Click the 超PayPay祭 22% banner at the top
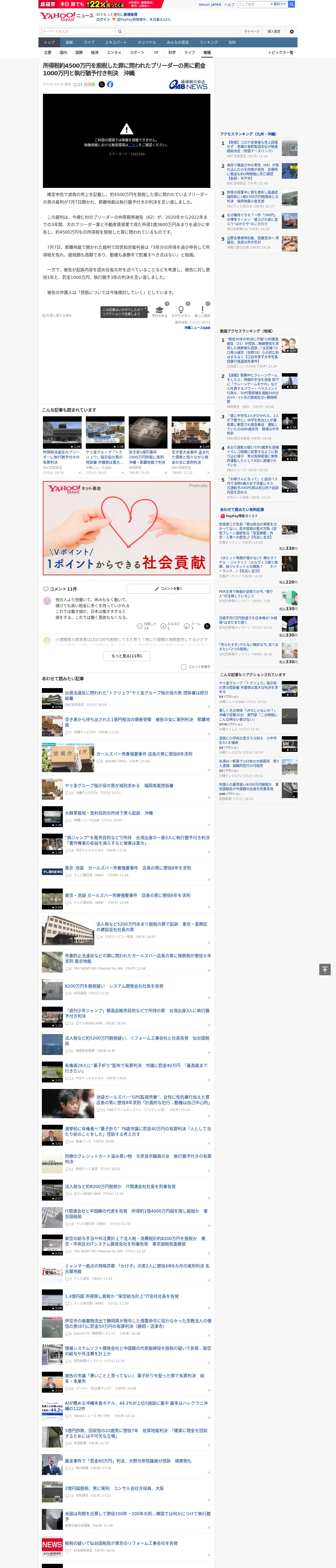This screenshot has height=1568, width=336. pos(101,4)
